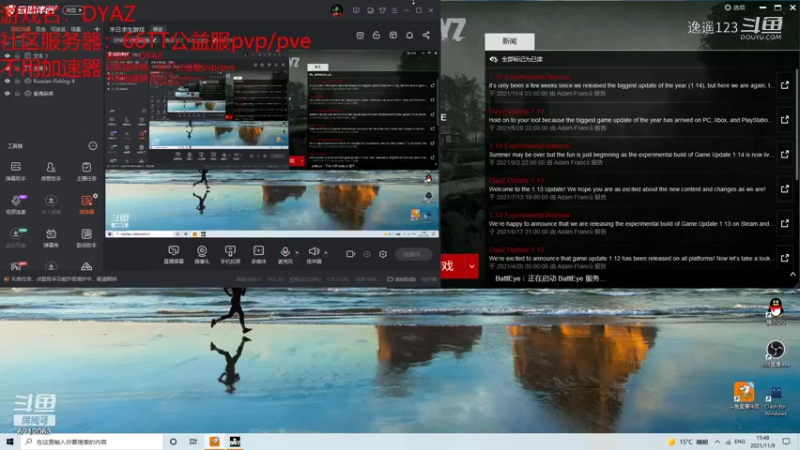Screen dimensions: 800x450
Task: Mark all news as read in launcher
Action: pos(516,59)
